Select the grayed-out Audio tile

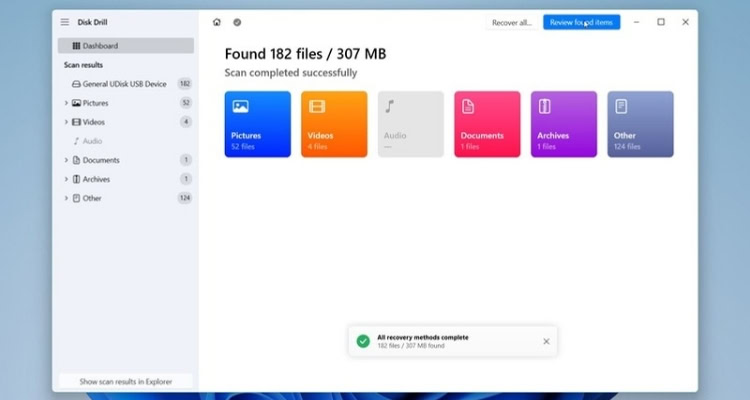click(411, 124)
